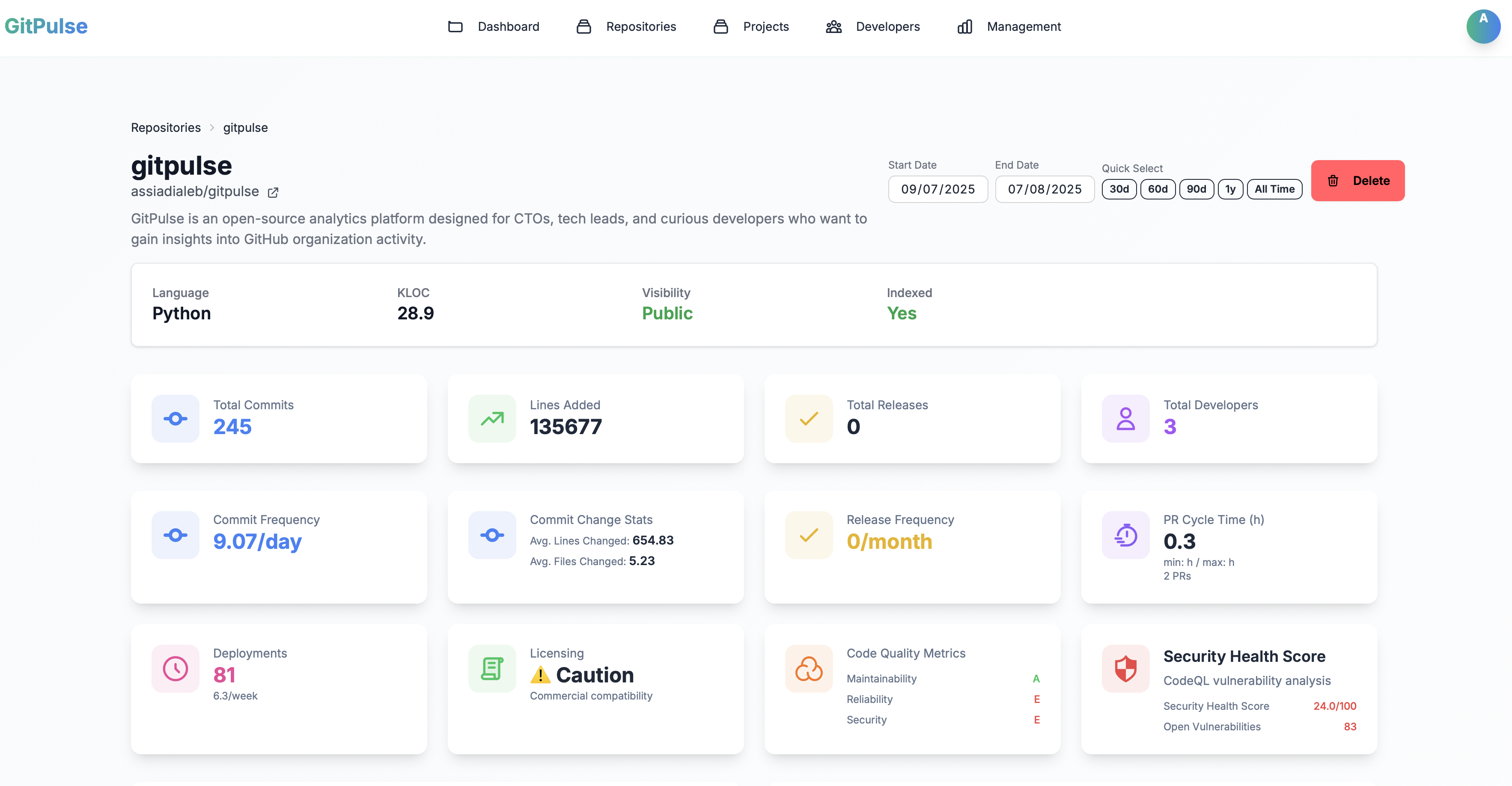Click the Total Commits icon
This screenshot has width=1512, height=786.
176,419
